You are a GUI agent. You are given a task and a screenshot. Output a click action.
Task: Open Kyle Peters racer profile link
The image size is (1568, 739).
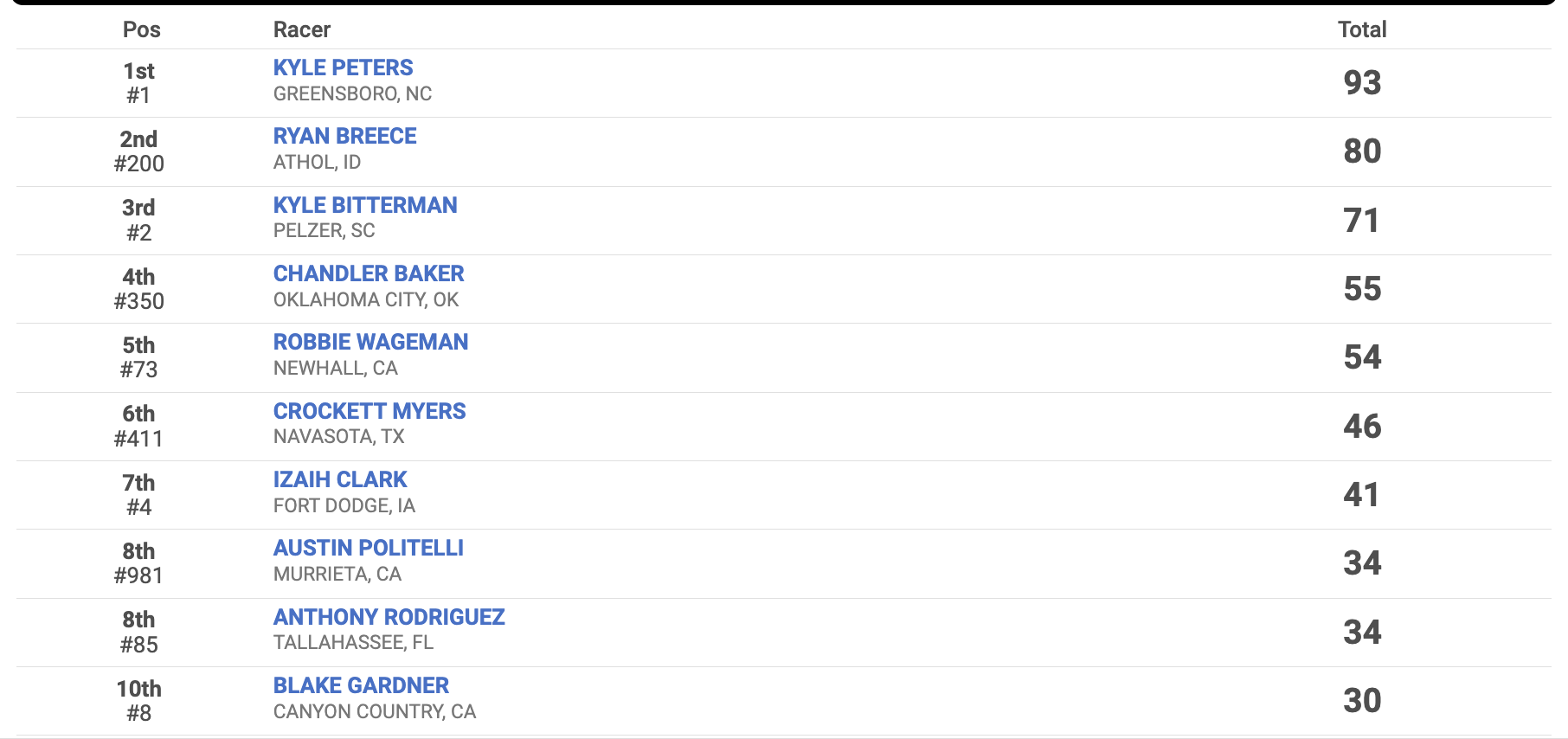tap(343, 67)
